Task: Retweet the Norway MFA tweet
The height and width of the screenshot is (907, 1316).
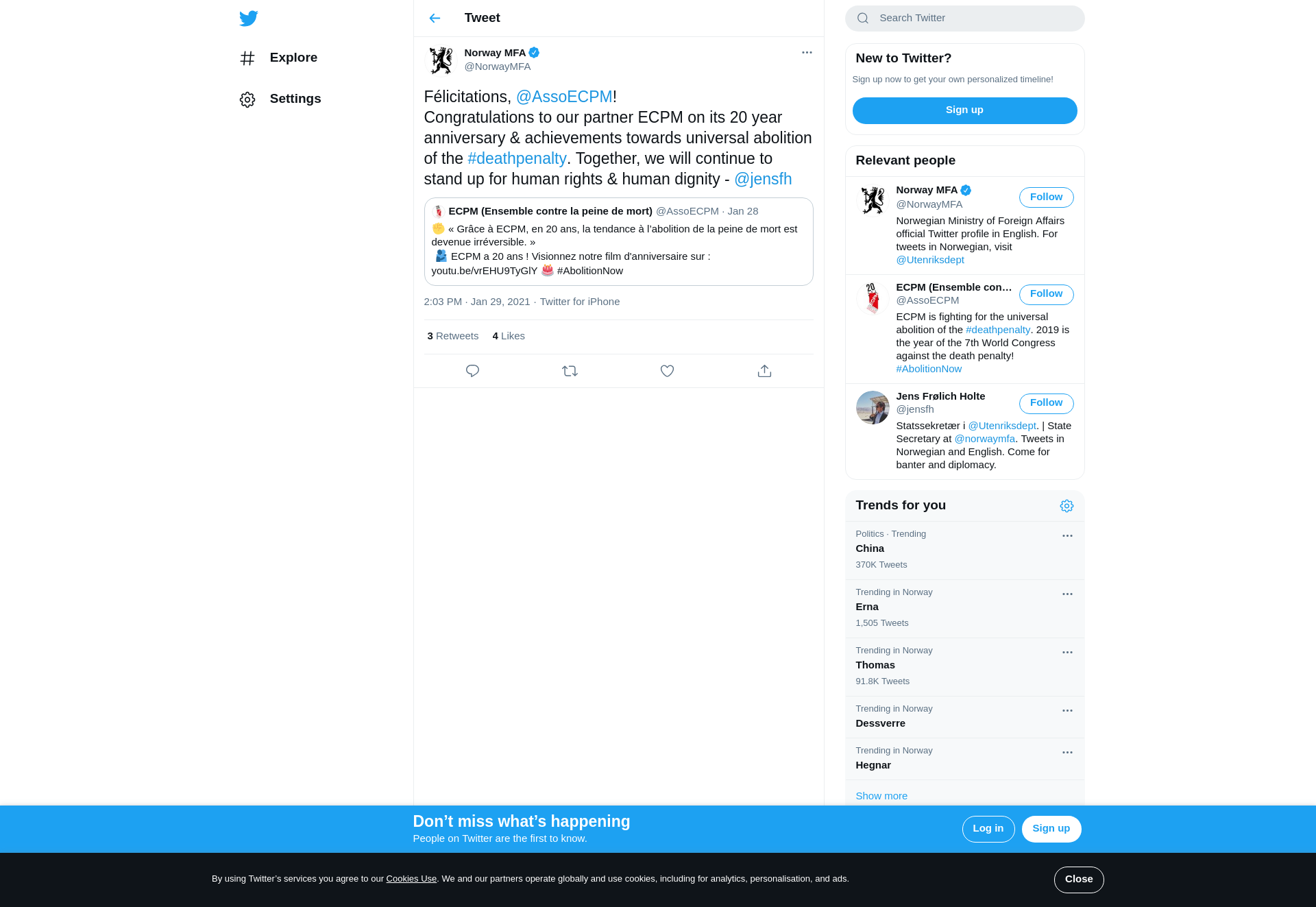Action: (570, 371)
